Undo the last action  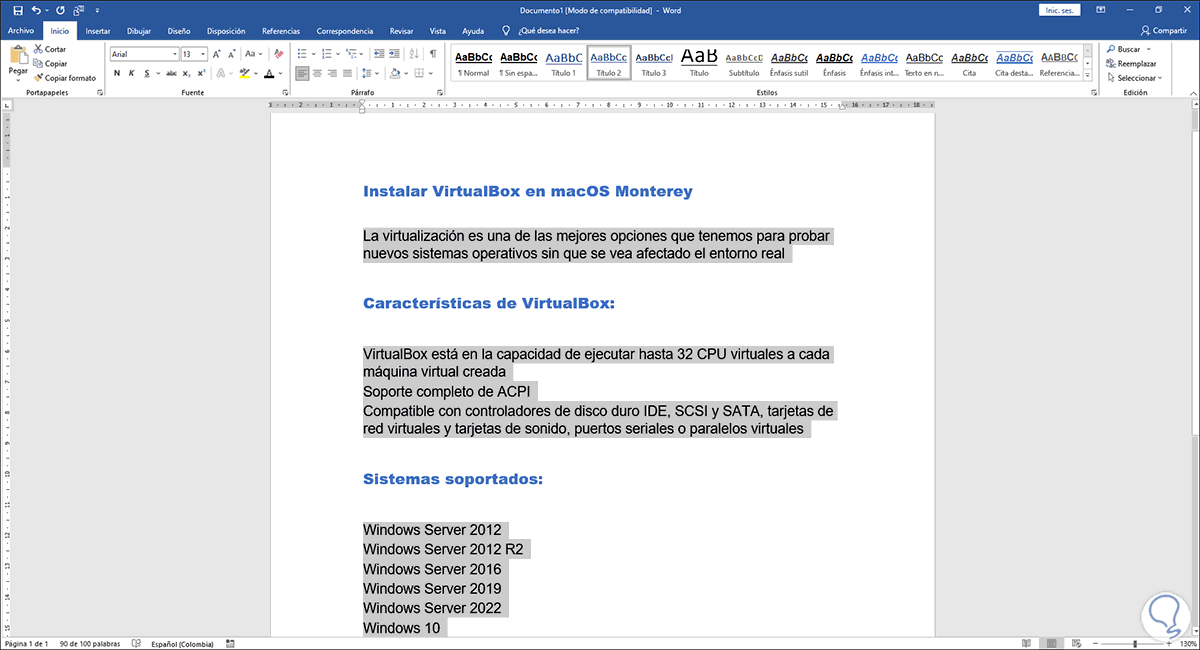pos(37,10)
